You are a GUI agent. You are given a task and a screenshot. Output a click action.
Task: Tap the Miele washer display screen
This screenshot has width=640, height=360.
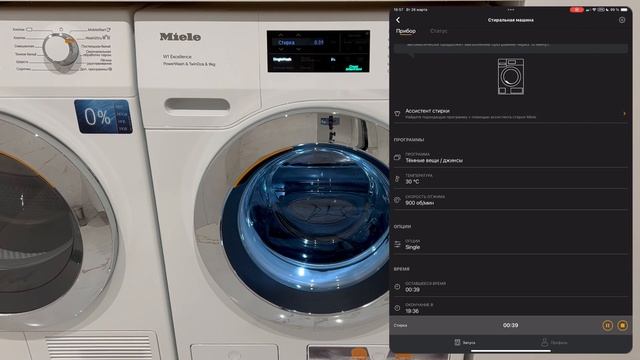[x=318, y=51]
